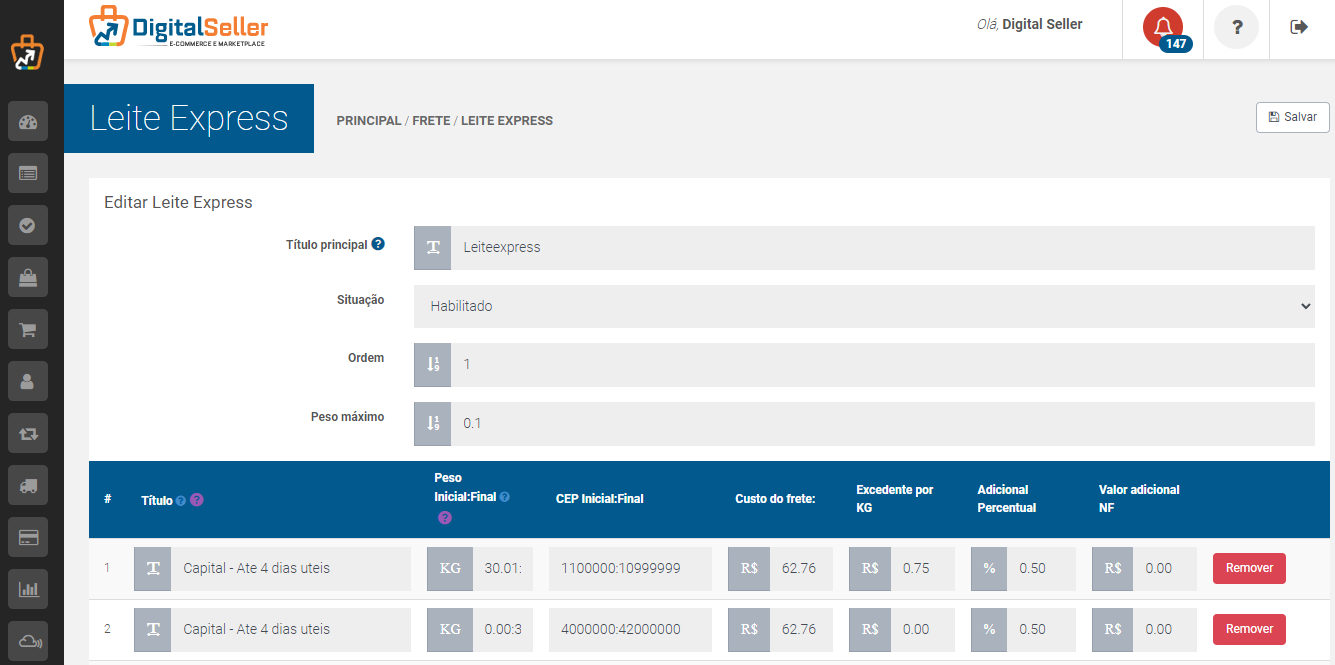Open notifications bell with 147 badge
This screenshot has width=1335, height=665.
[1163, 28]
